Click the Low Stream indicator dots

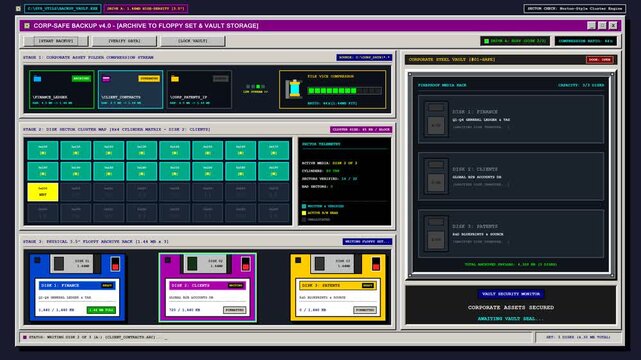point(256,87)
